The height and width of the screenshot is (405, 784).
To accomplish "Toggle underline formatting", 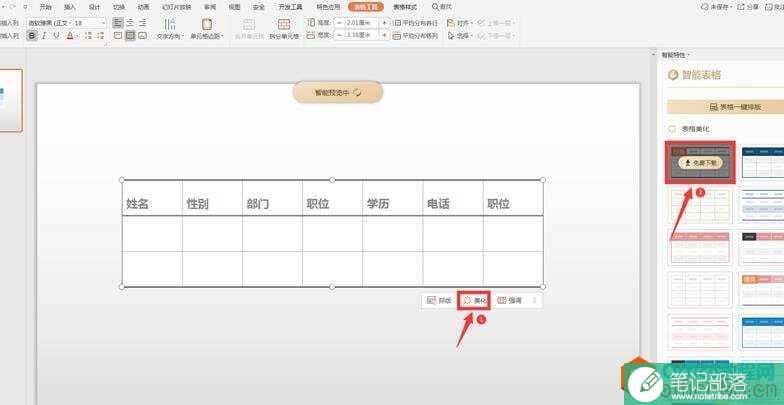I will [x=56, y=36].
